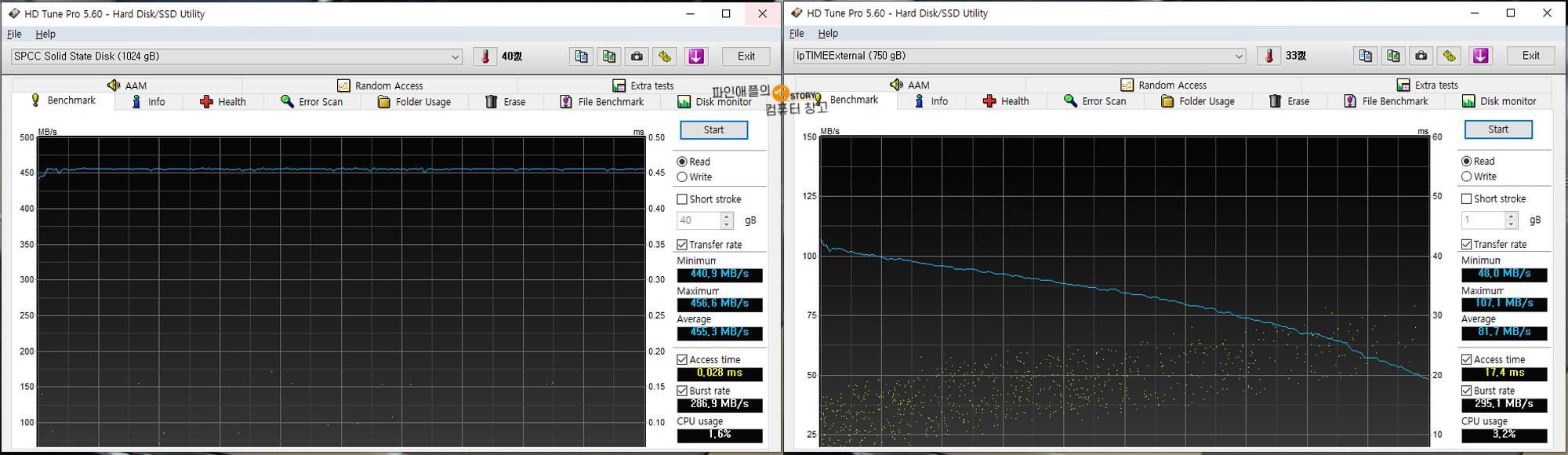Start benchmark in SPCC window
1568x455 pixels.
(713, 130)
